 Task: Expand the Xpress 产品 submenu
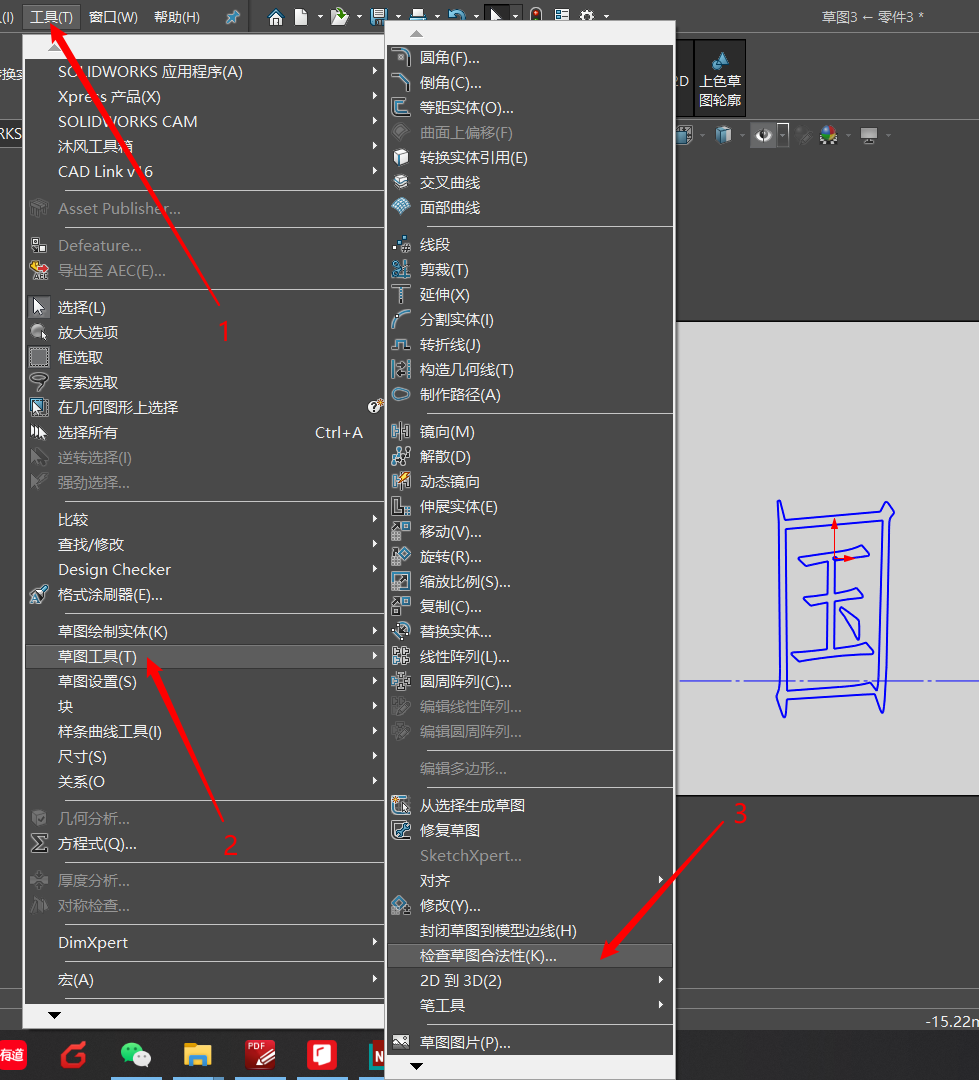(204, 97)
